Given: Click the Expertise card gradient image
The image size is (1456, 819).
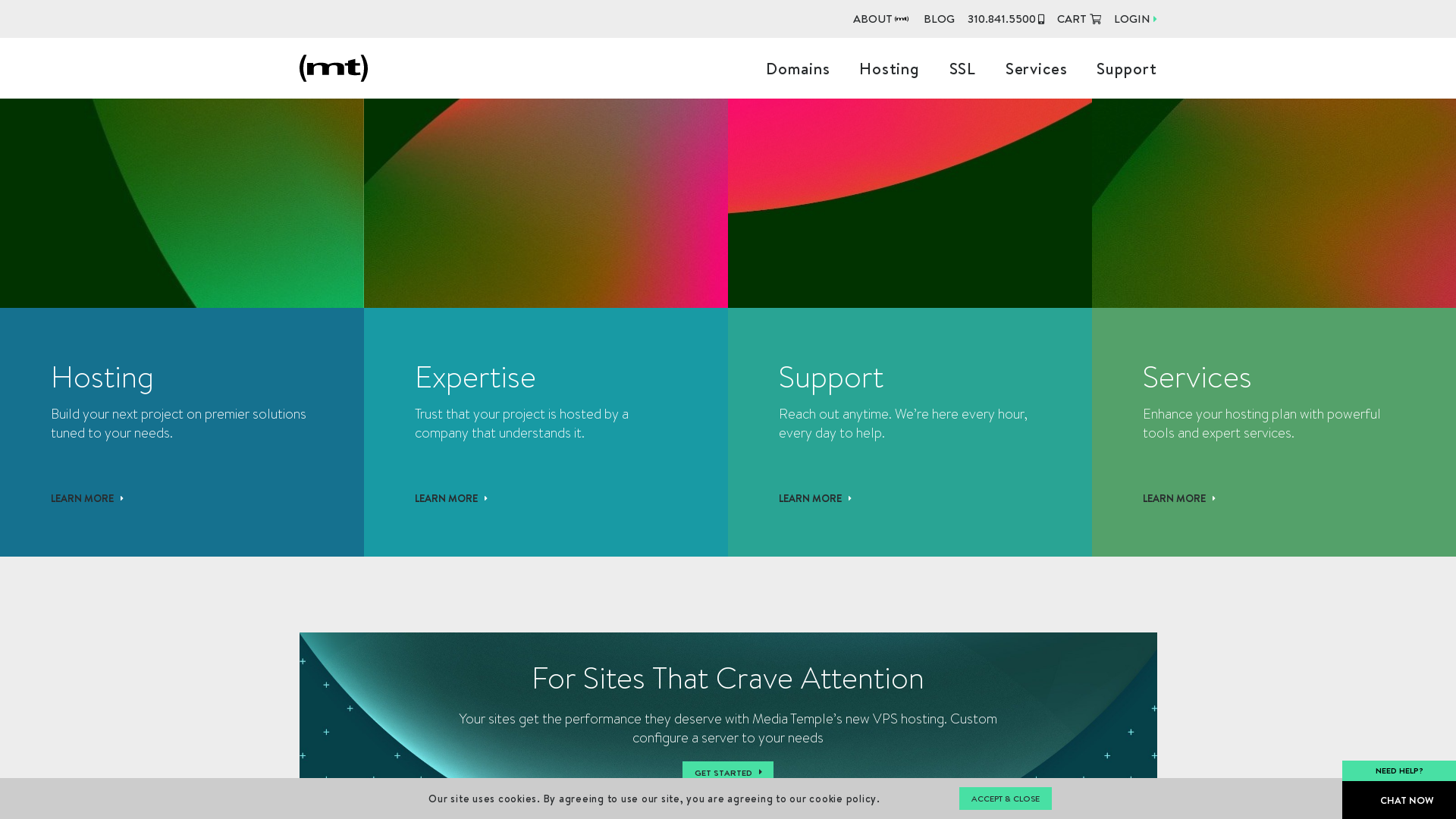Looking at the screenshot, I should [546, 203].
